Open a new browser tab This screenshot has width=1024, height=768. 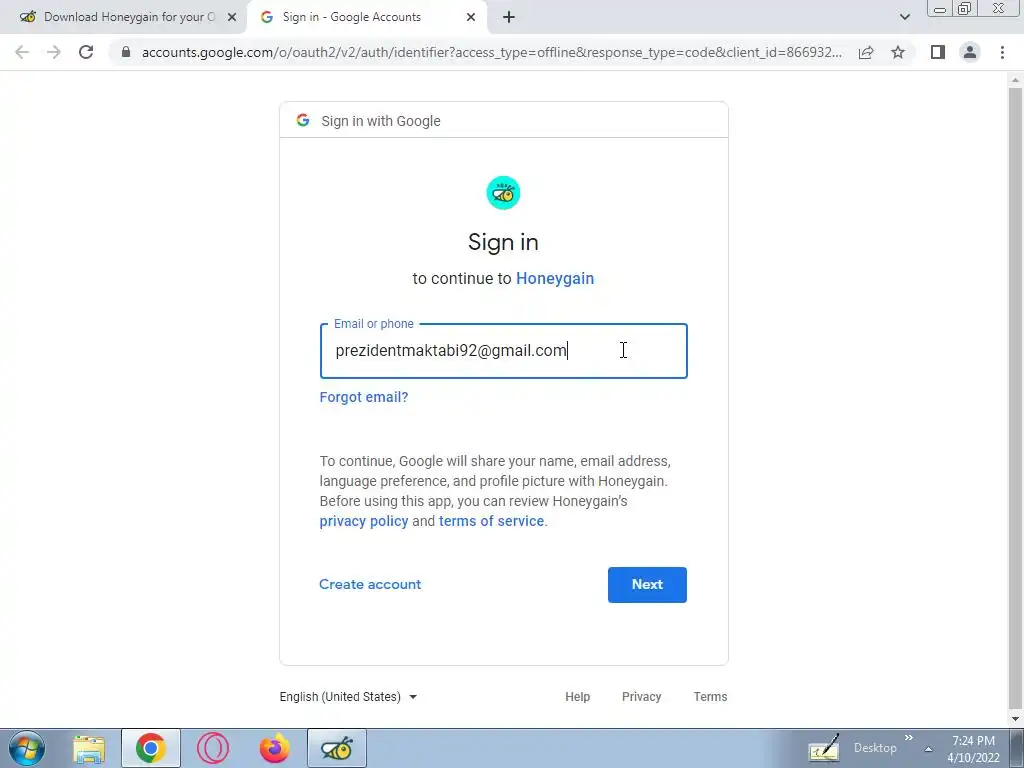pyautogui.click(x=509, y=17)
